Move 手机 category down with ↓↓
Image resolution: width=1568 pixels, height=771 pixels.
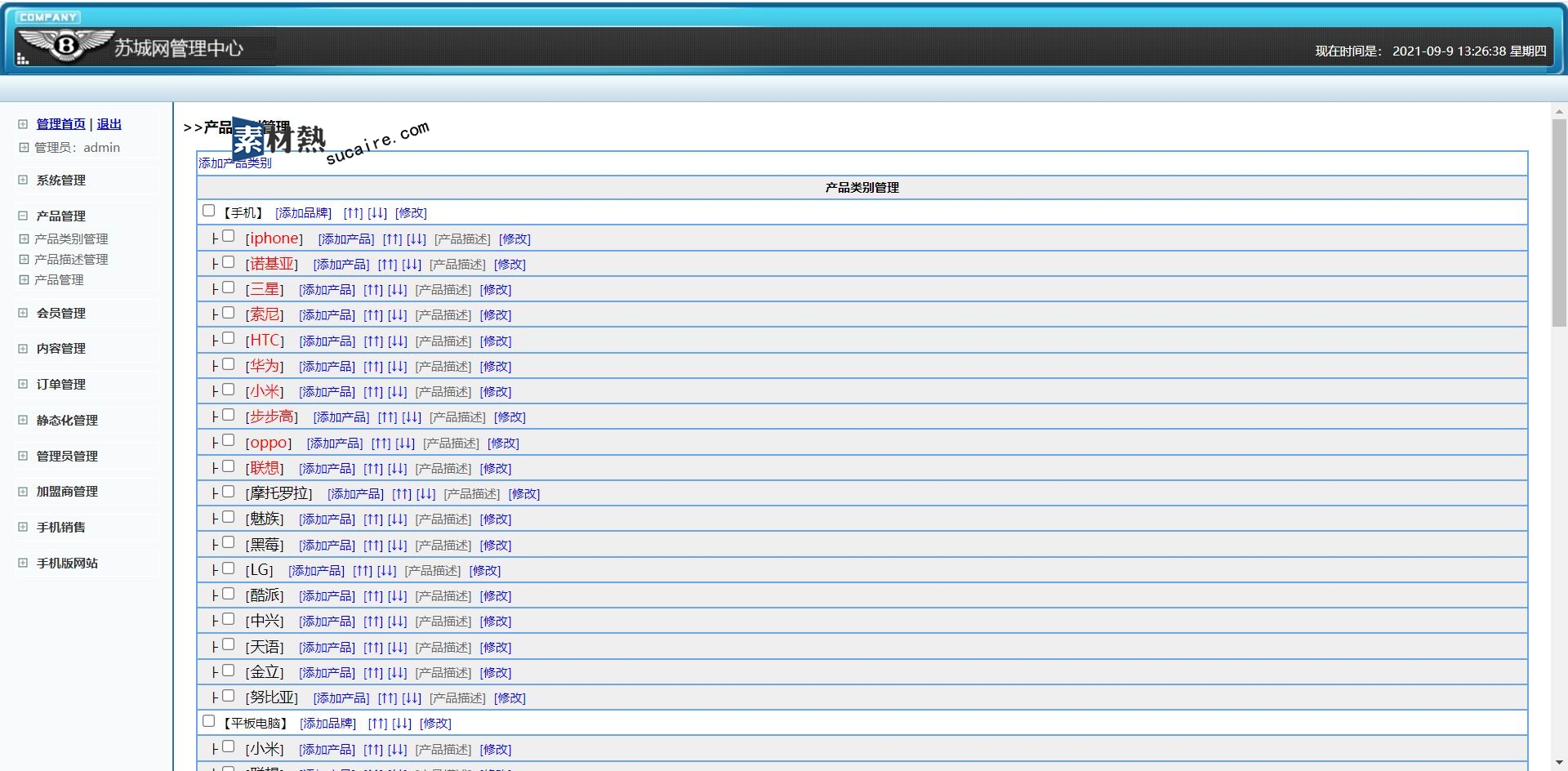click(377, 213)
